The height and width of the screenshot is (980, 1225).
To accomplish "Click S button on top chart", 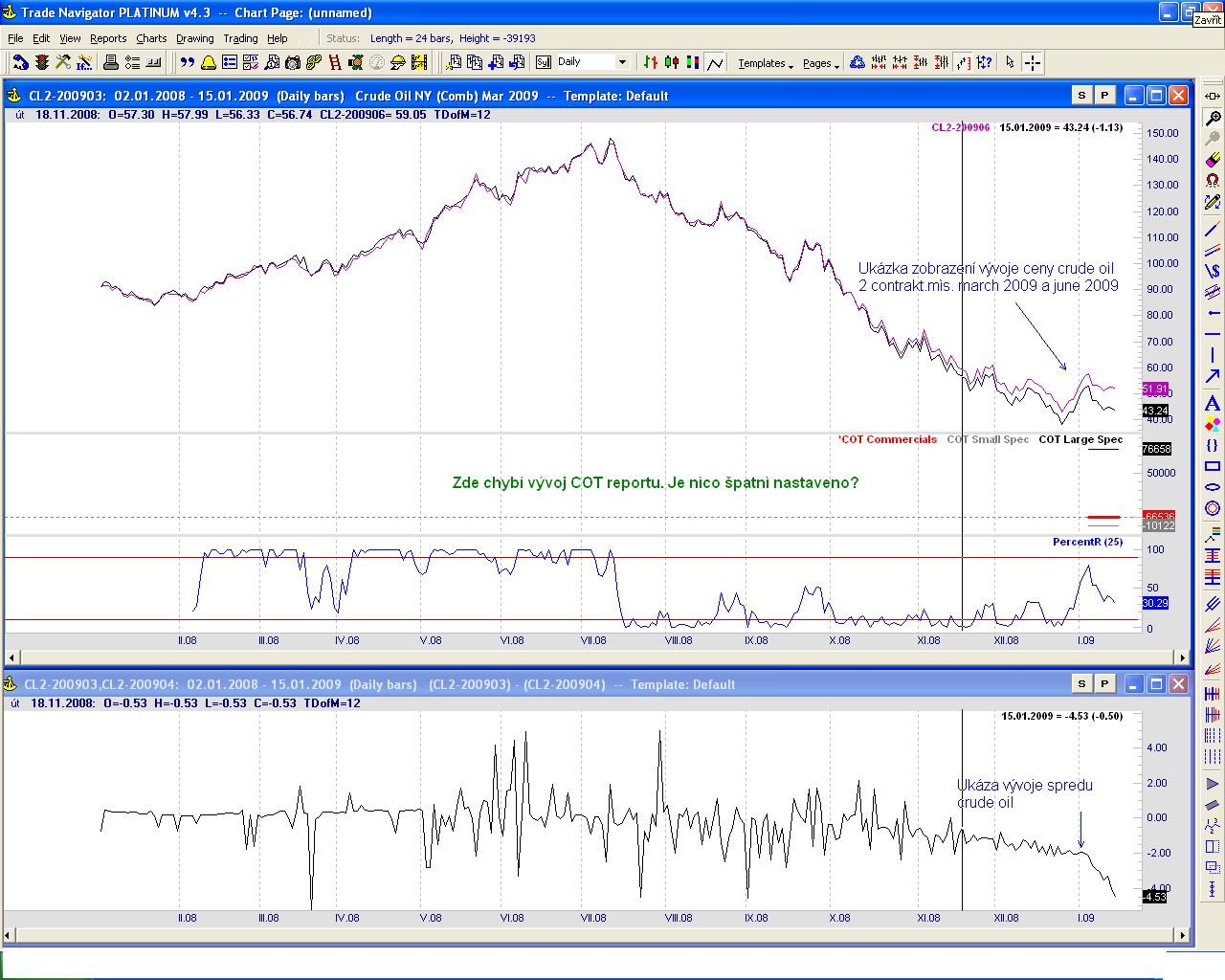I will 1081,95.
